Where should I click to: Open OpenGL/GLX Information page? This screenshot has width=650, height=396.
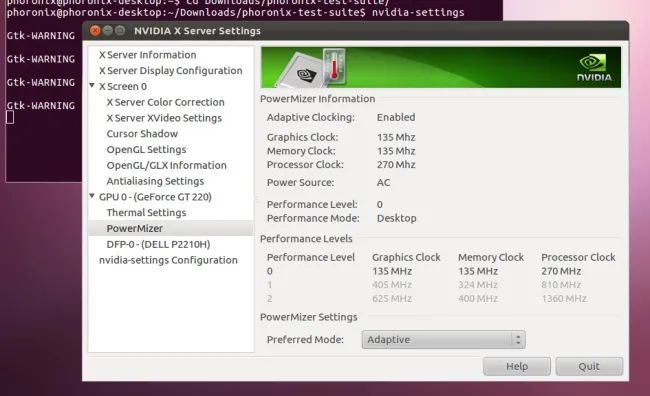[167, 165]
